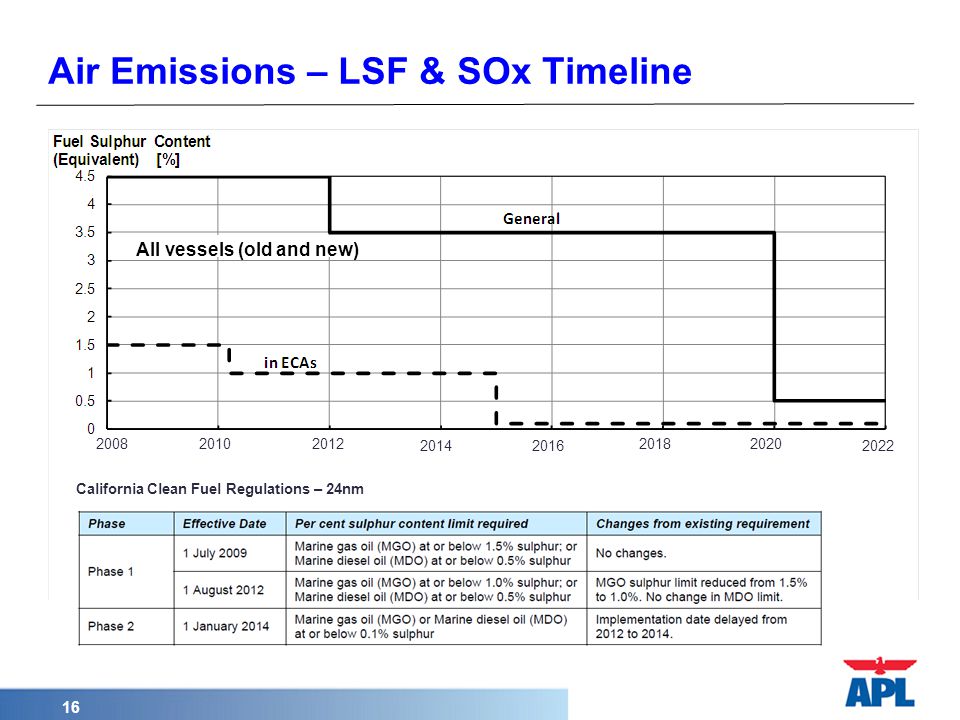
Task: Click the 2014 x-axis label
Action: [435, 446]
